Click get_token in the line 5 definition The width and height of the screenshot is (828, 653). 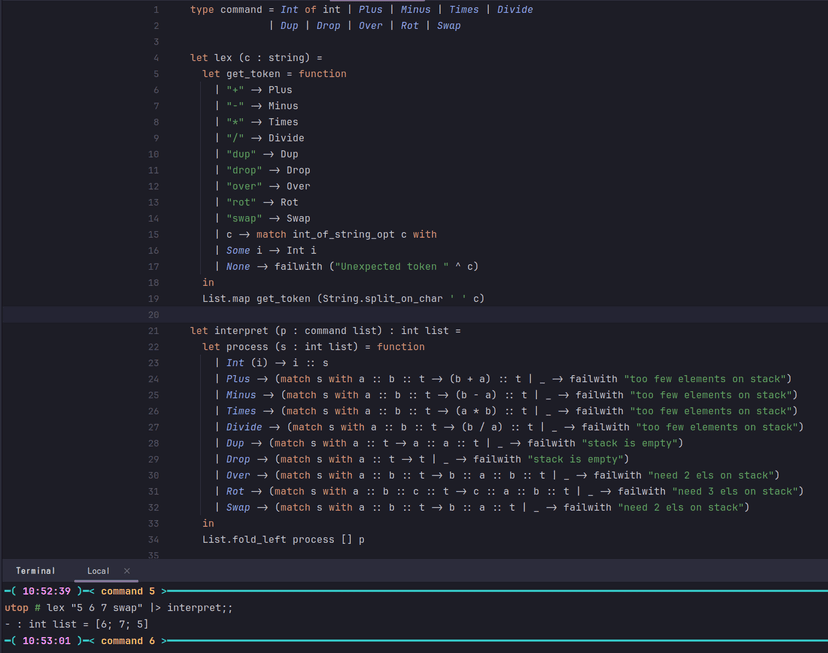[x=253, y=74]
